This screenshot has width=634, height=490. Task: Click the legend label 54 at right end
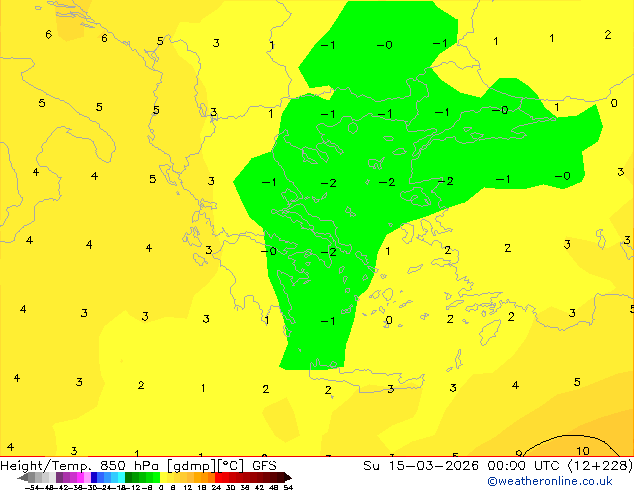click(288, 488)
